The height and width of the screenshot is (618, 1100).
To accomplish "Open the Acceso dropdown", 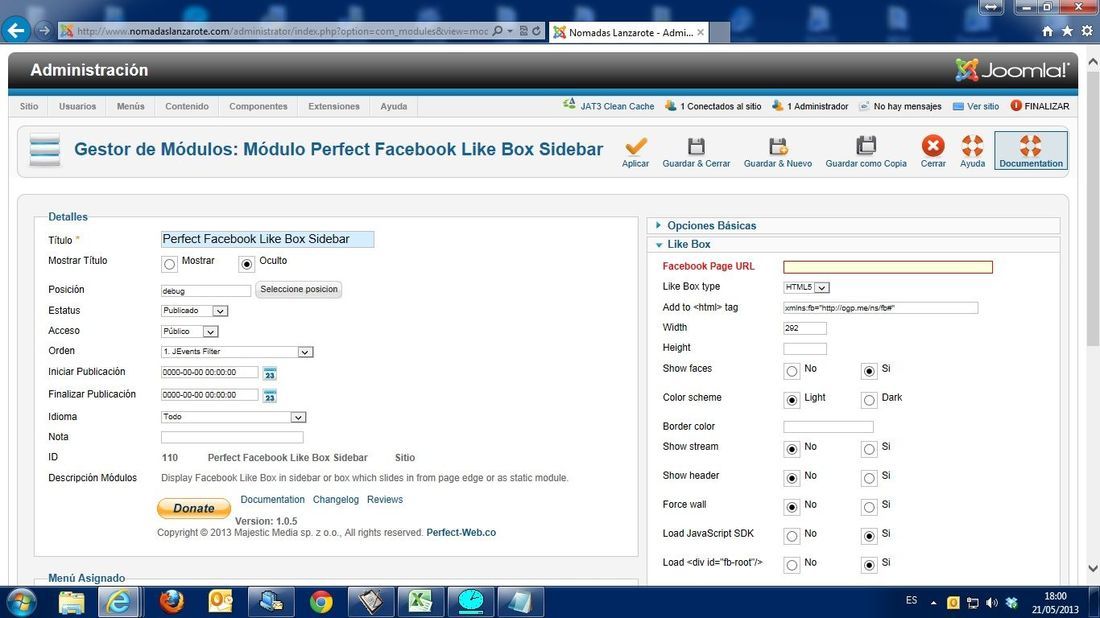I will [x=189, y=331].
